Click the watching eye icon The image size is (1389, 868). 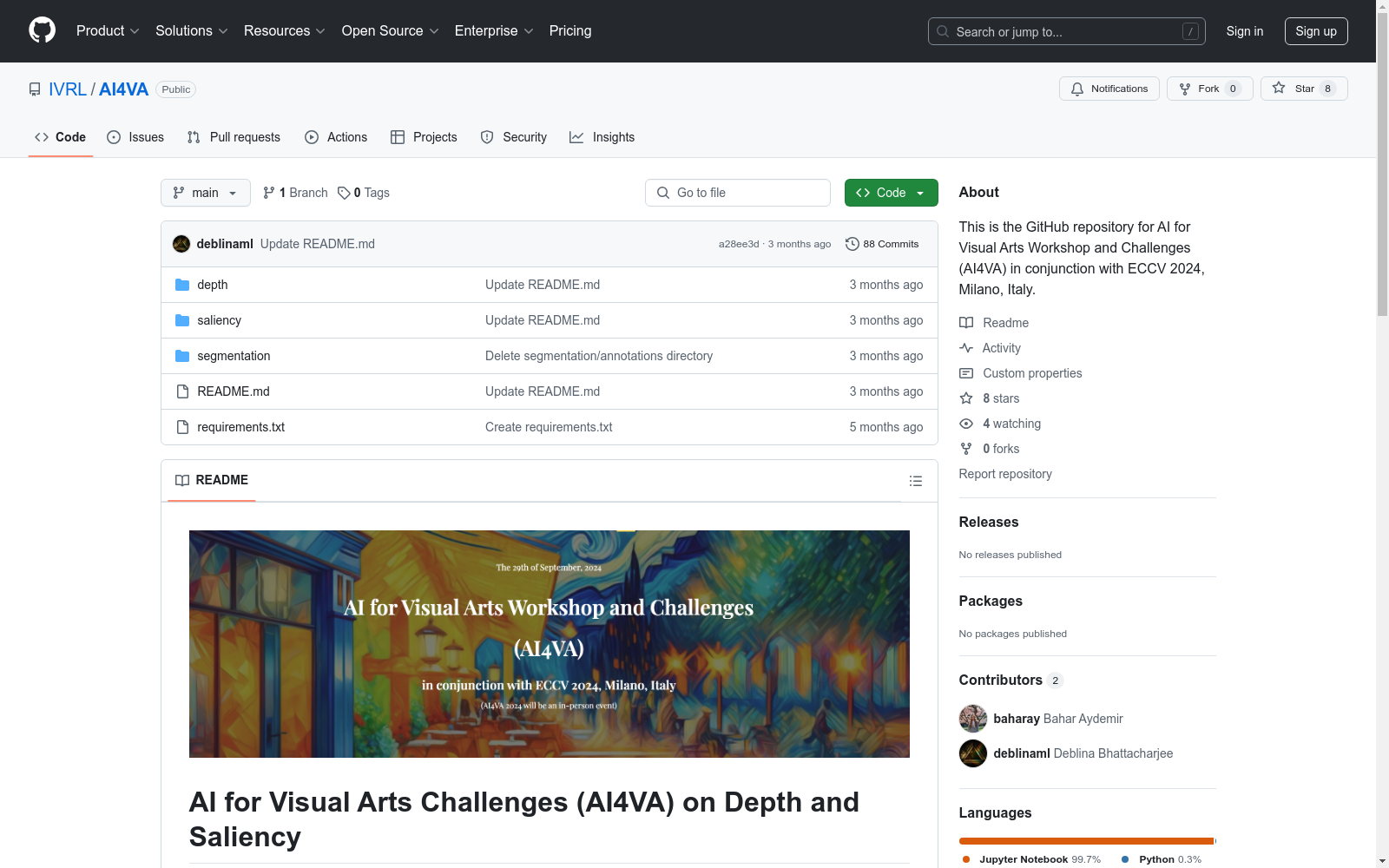966,424
